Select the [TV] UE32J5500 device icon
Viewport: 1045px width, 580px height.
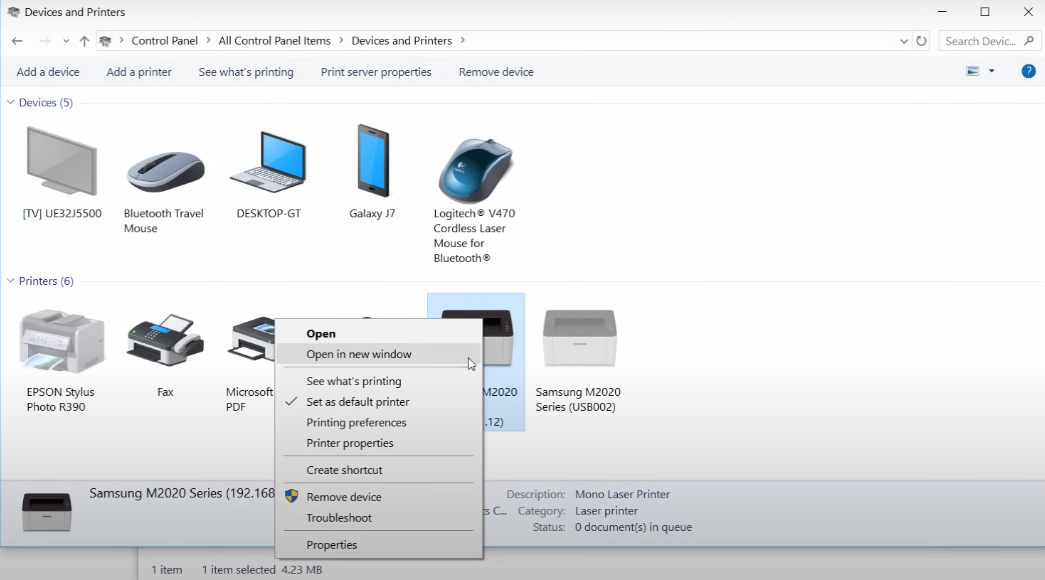(x=61, y=162)
